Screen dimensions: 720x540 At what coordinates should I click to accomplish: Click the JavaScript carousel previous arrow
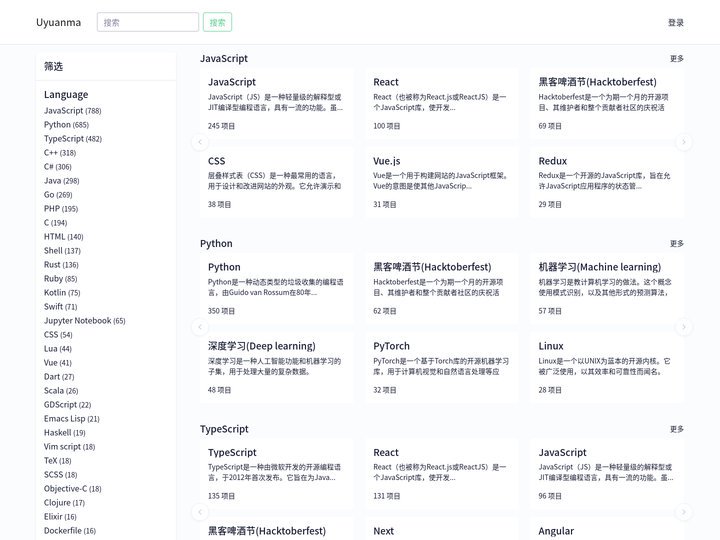click(x=200, y=142)
